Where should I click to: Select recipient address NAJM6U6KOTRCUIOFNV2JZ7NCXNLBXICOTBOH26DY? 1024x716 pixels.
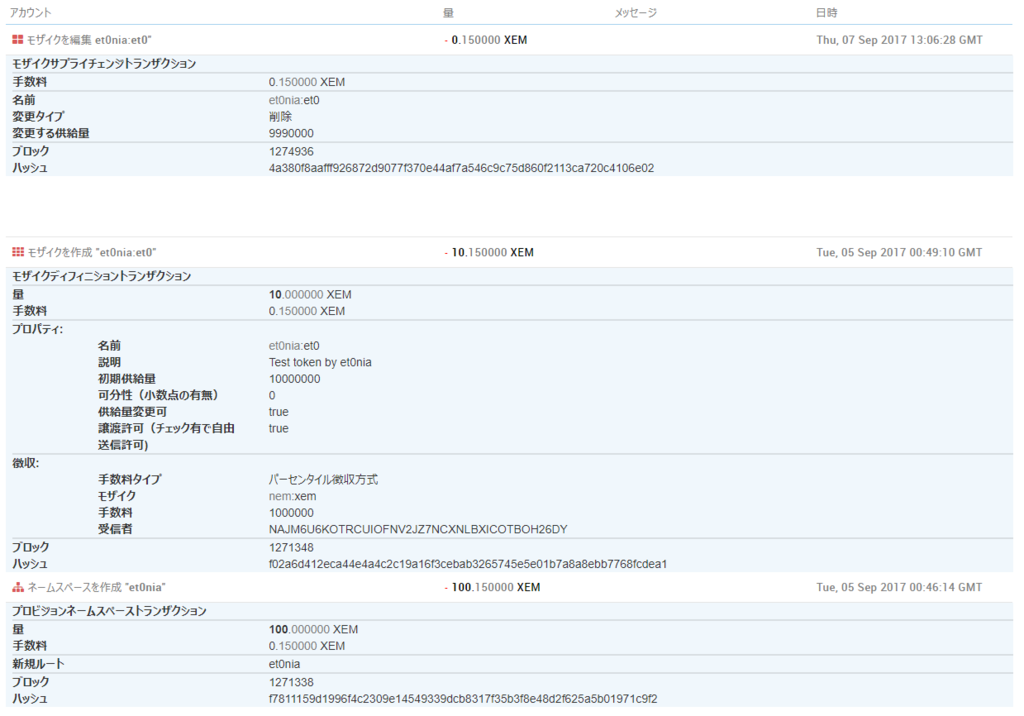click(x=418, y=529)
